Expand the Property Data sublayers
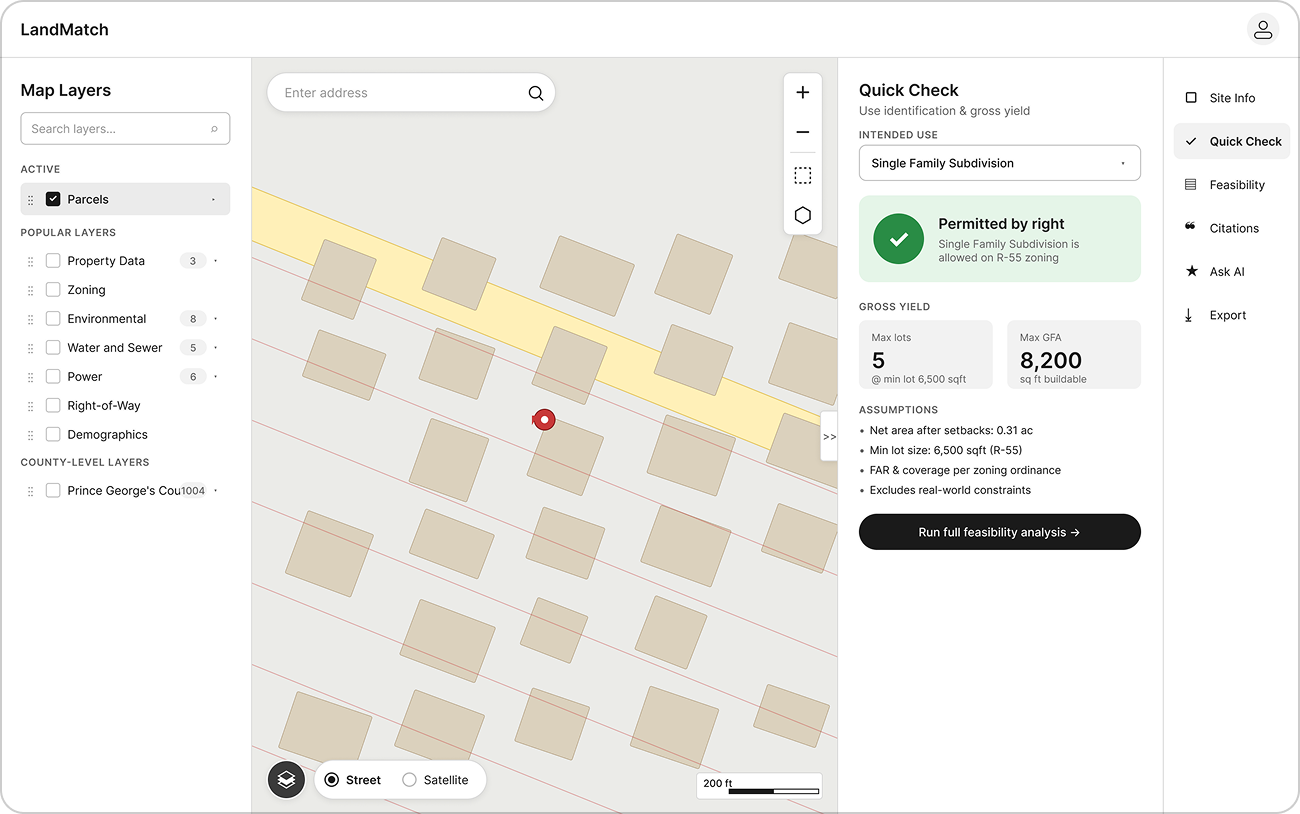Screen dimensions: 1300x814 (x=216, y=261)
